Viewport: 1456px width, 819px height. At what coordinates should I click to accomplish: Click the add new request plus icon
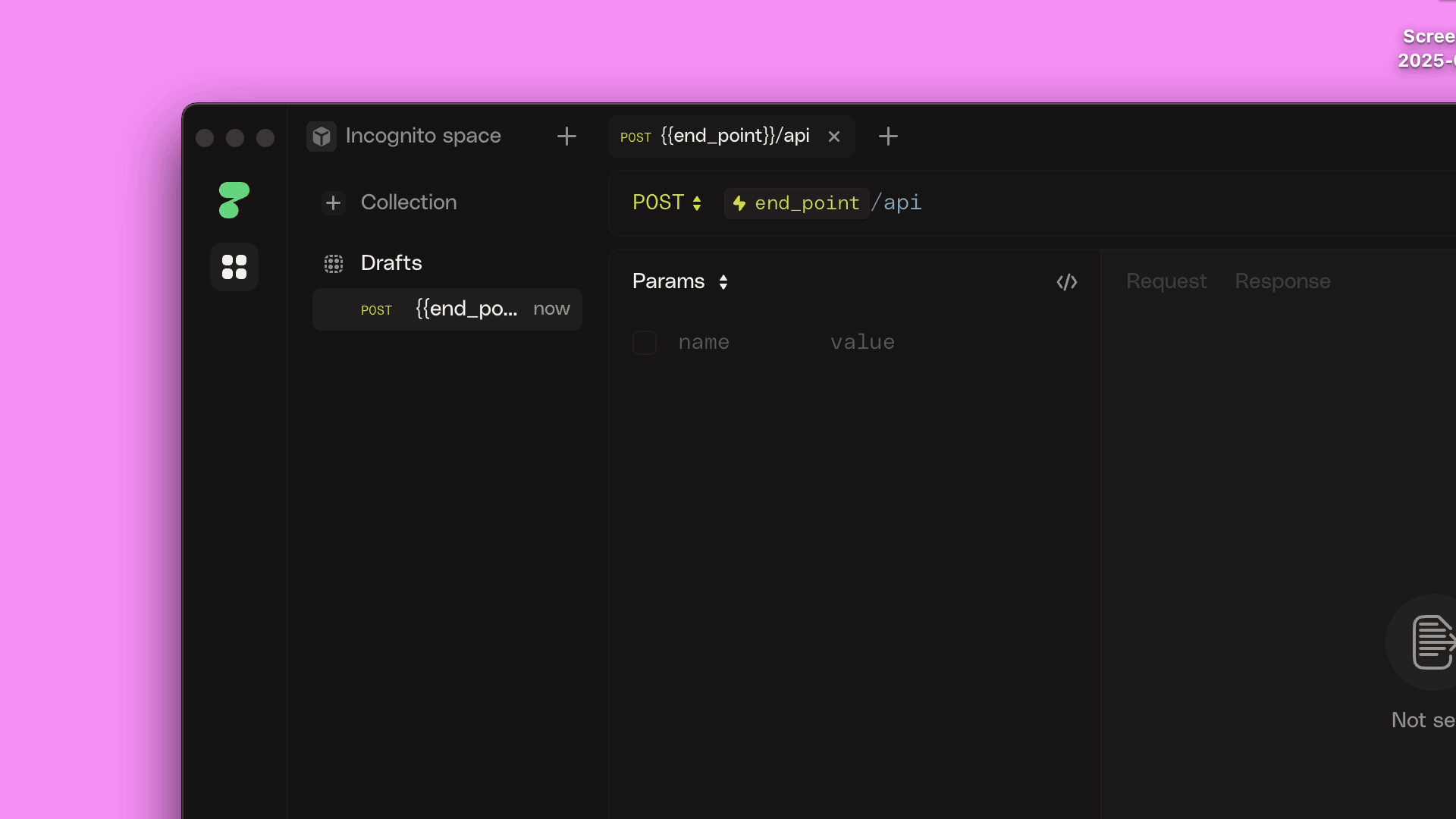[x=889, y=135]
